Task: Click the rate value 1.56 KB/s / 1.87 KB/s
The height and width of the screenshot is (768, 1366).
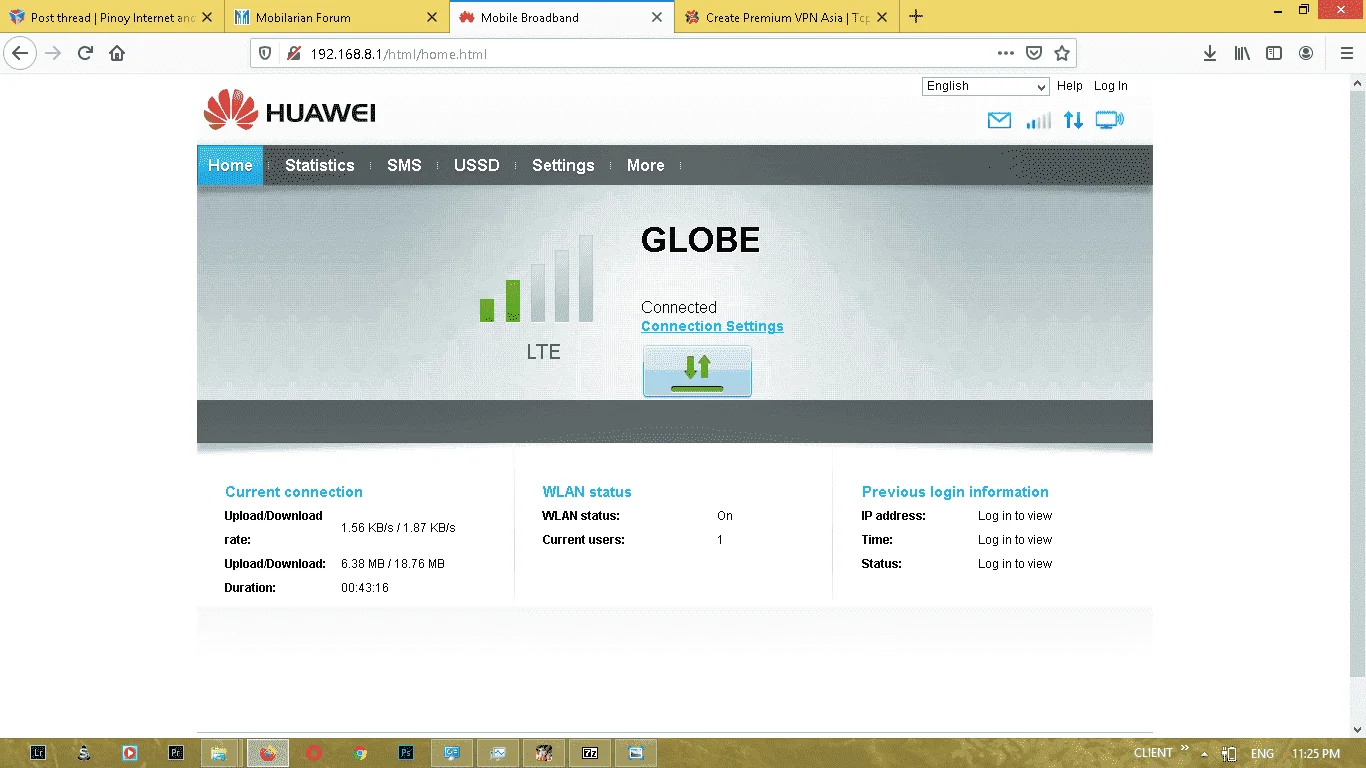Action: pyautogui.click(x=398, y=528)
